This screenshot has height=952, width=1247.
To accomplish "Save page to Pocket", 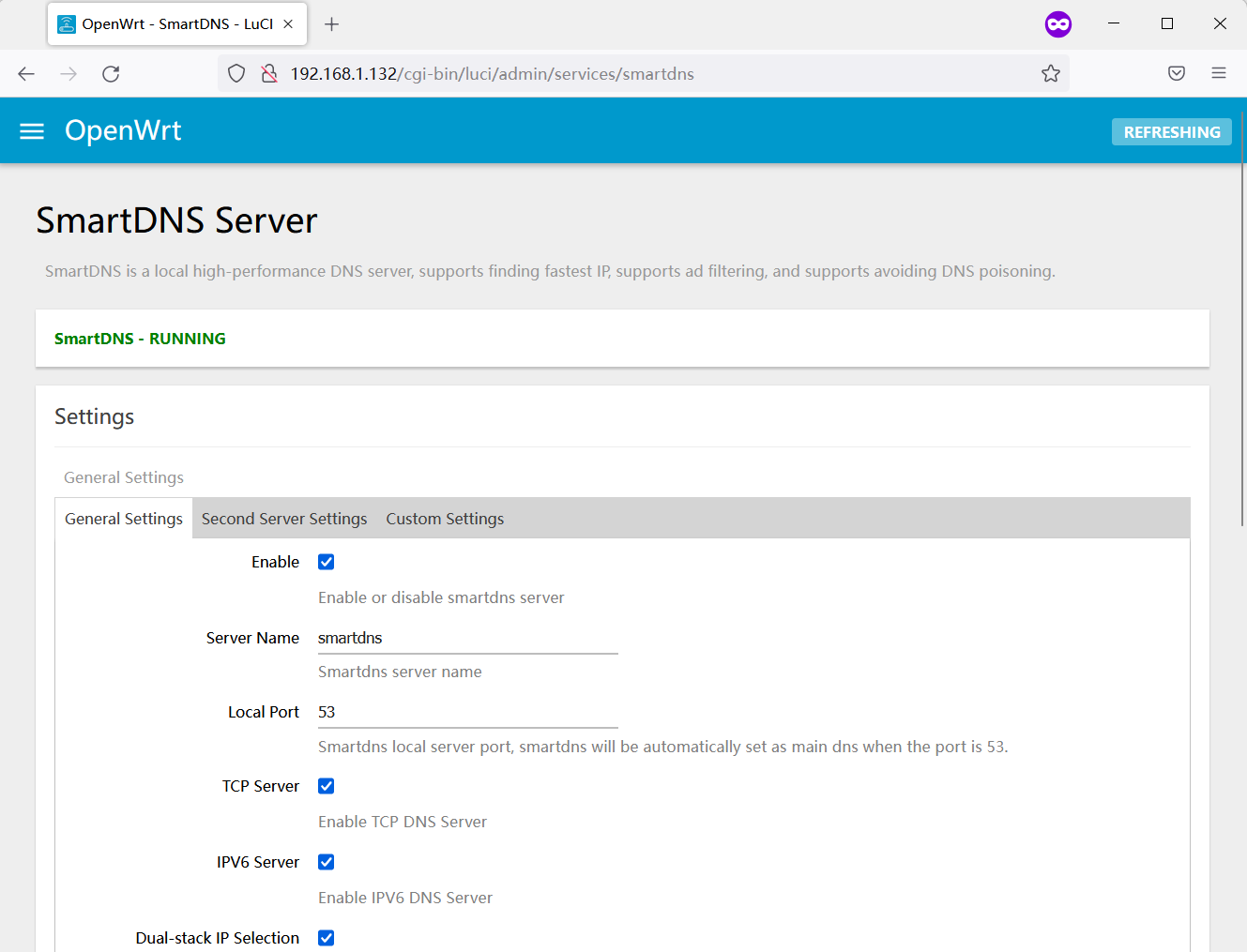I will click(x=1177, y=74).
